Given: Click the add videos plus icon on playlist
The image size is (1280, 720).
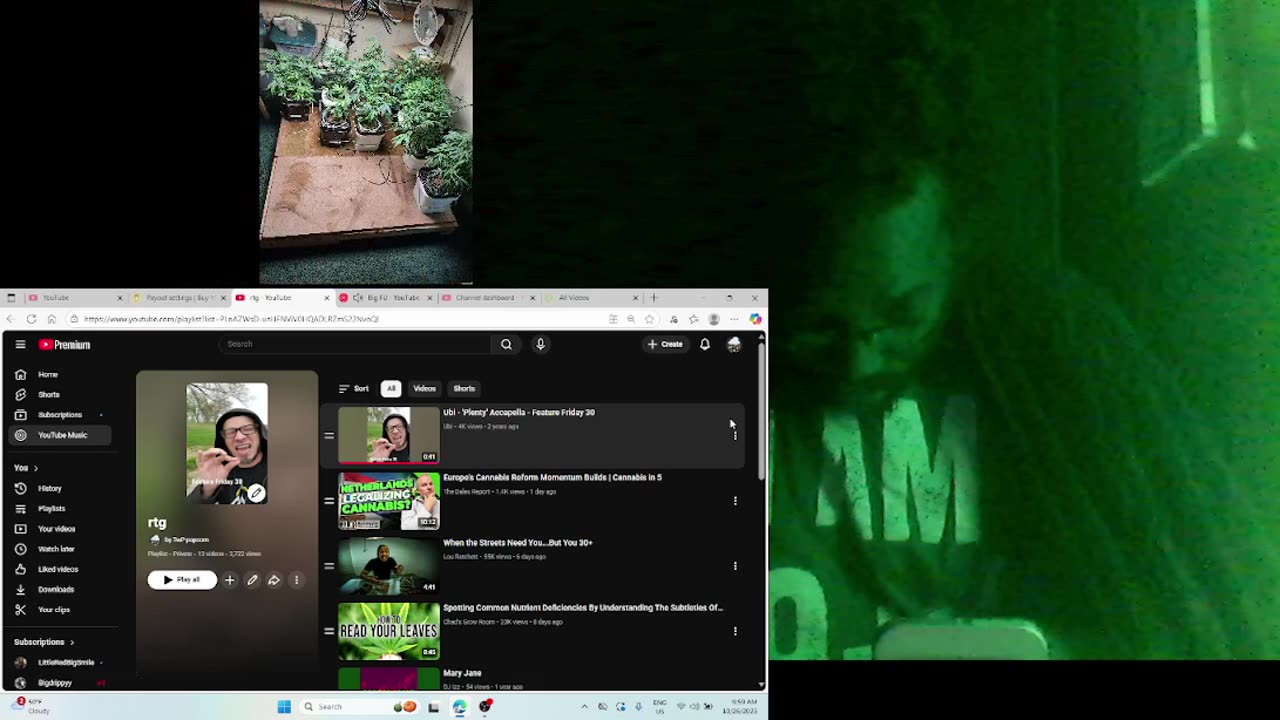Looking at the screenshot, I should click(230, 580).
